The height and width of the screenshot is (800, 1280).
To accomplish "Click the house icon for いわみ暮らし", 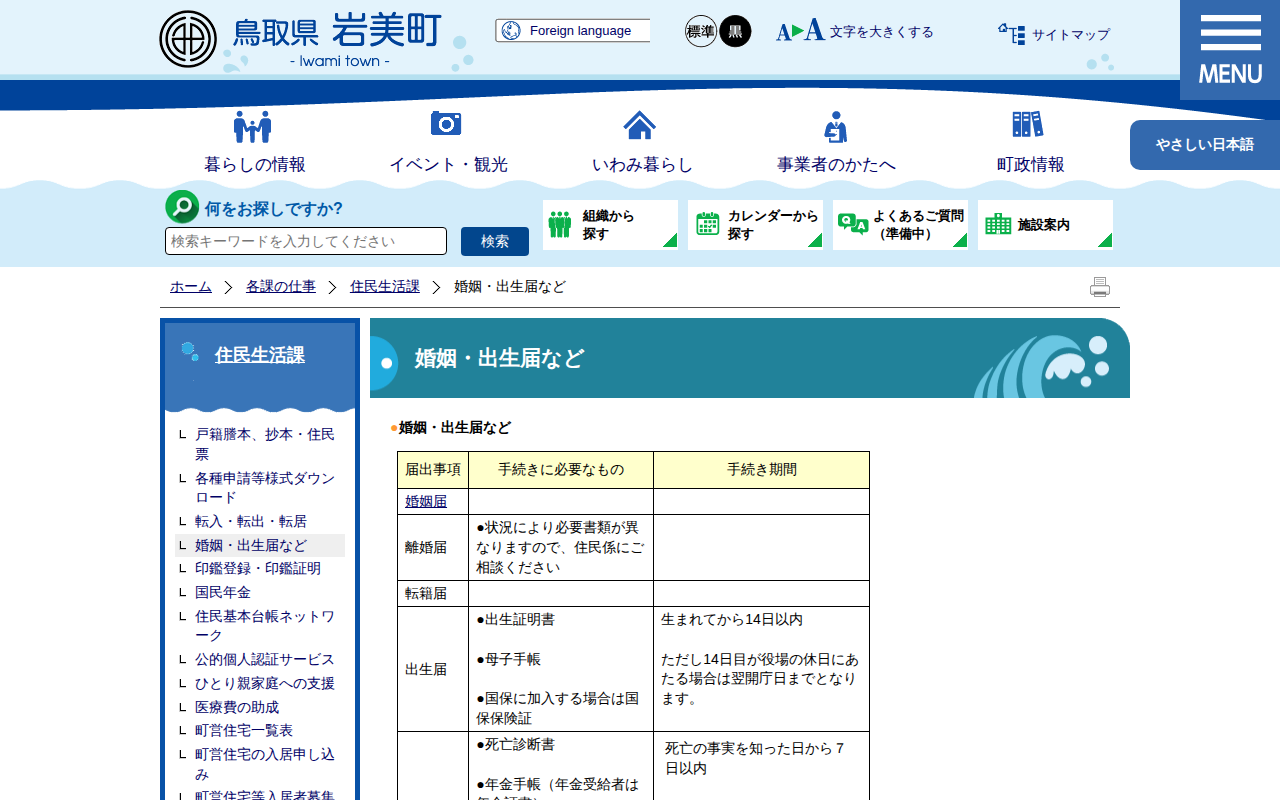I will click(640, 125).
